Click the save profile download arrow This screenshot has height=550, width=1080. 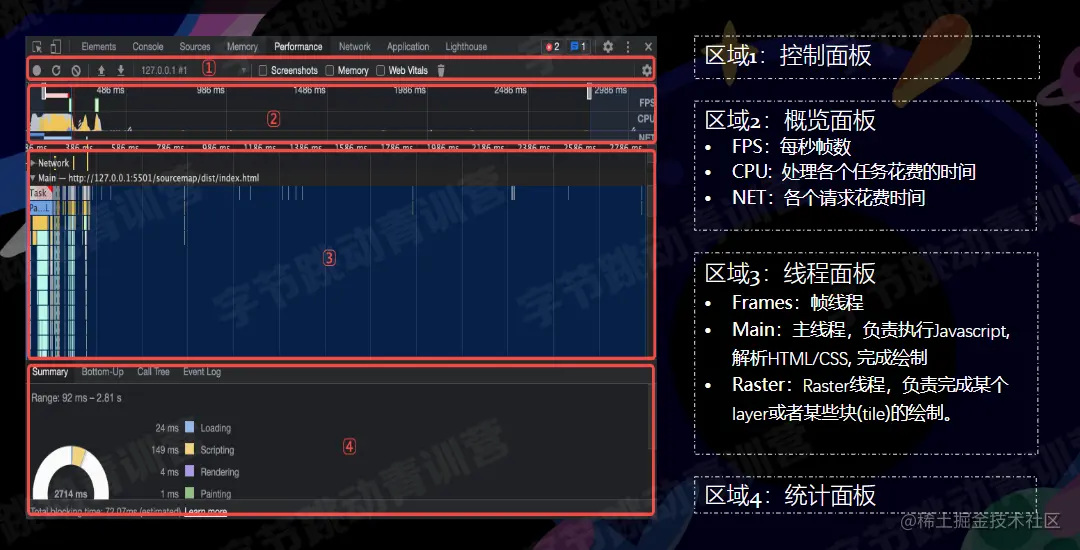point(121,70)
